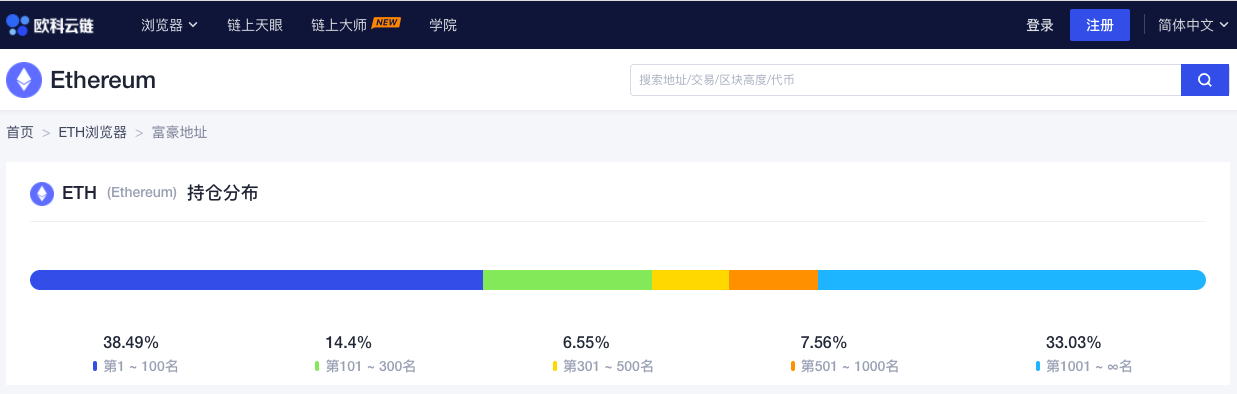Focus the 搜索地址/交易/区块高度/代币 search field
The width and height of the screenshot is (1237, 394).
pos(905,80)
